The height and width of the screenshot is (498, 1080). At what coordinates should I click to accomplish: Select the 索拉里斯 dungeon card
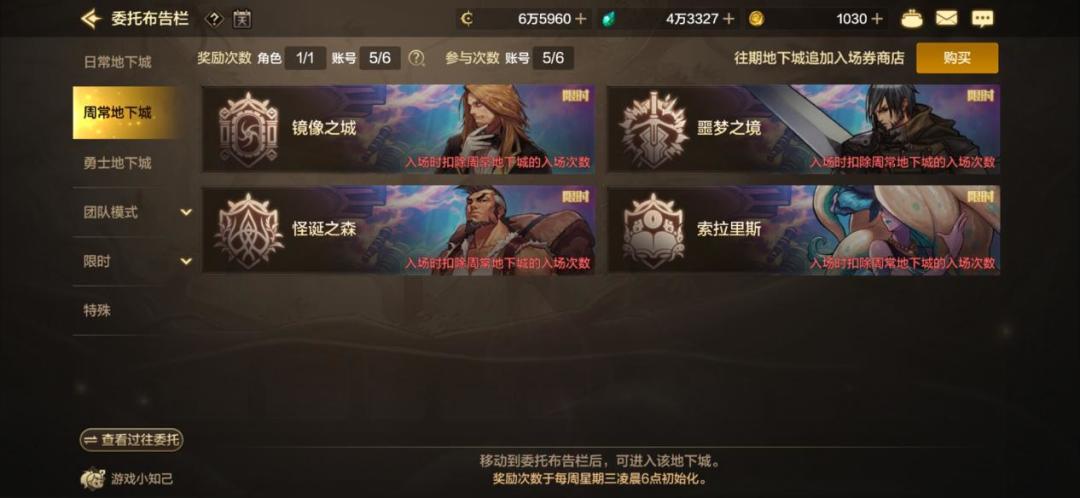point(803,229)
